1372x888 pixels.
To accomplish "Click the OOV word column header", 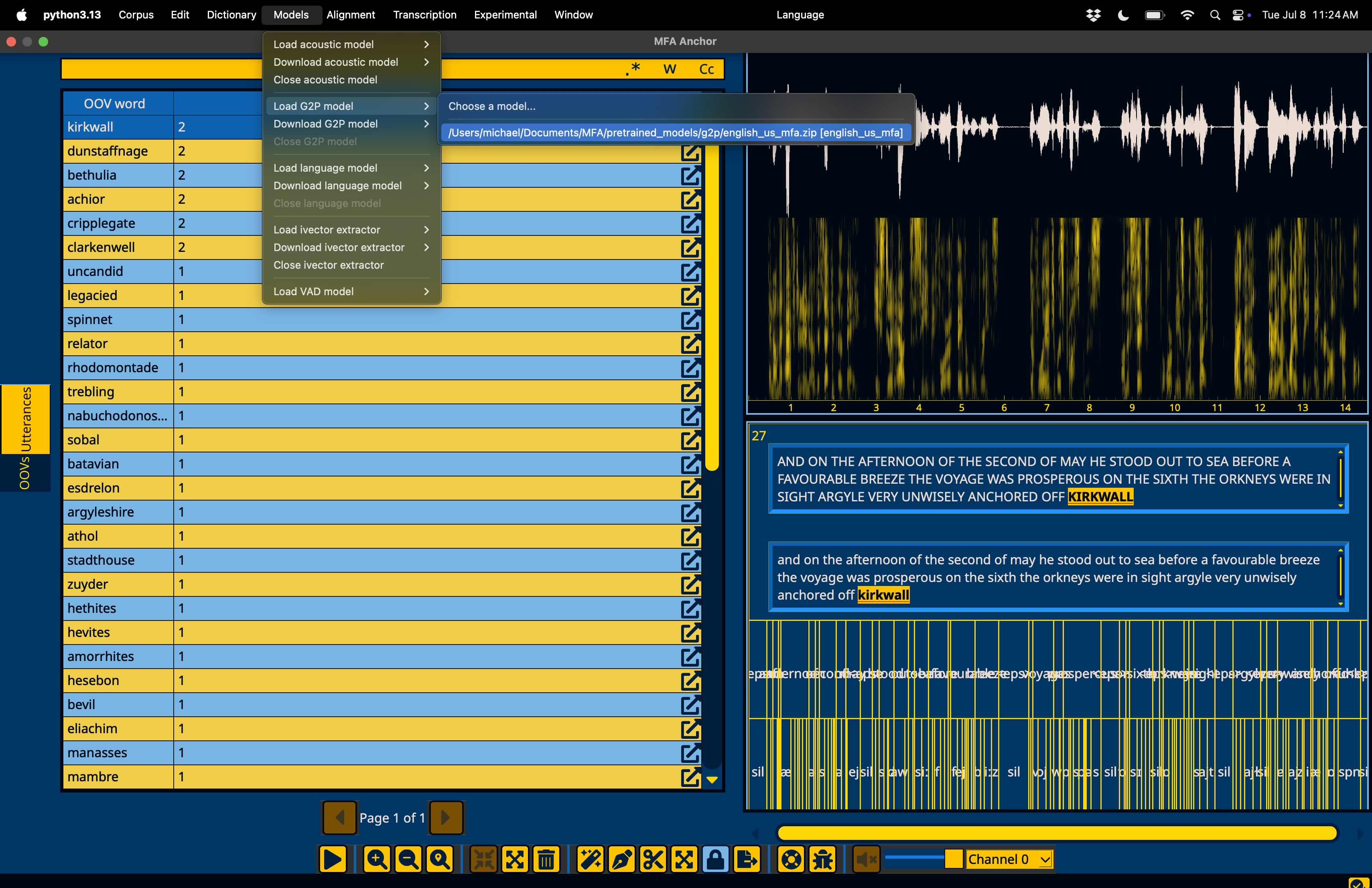I will point(118,104).
